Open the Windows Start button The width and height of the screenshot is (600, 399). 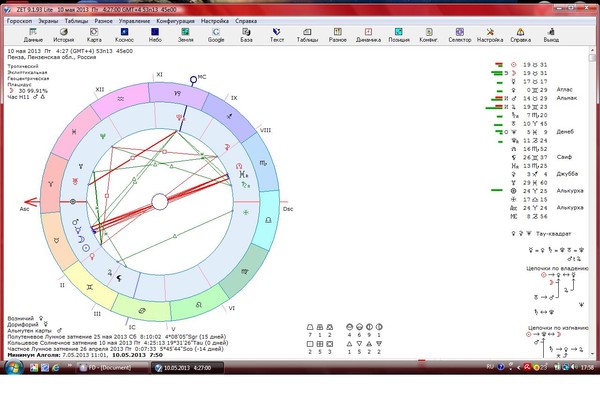[14, 368]
